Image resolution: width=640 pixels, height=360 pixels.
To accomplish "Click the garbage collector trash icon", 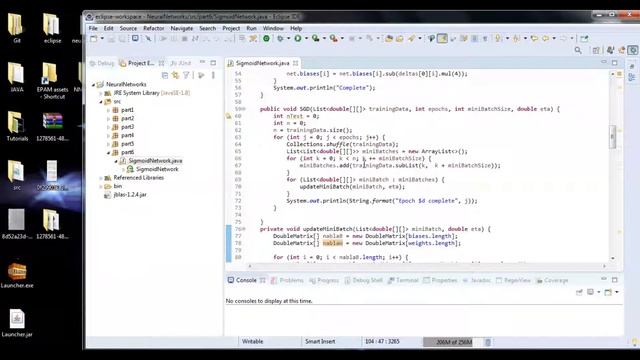I will 488,342.
